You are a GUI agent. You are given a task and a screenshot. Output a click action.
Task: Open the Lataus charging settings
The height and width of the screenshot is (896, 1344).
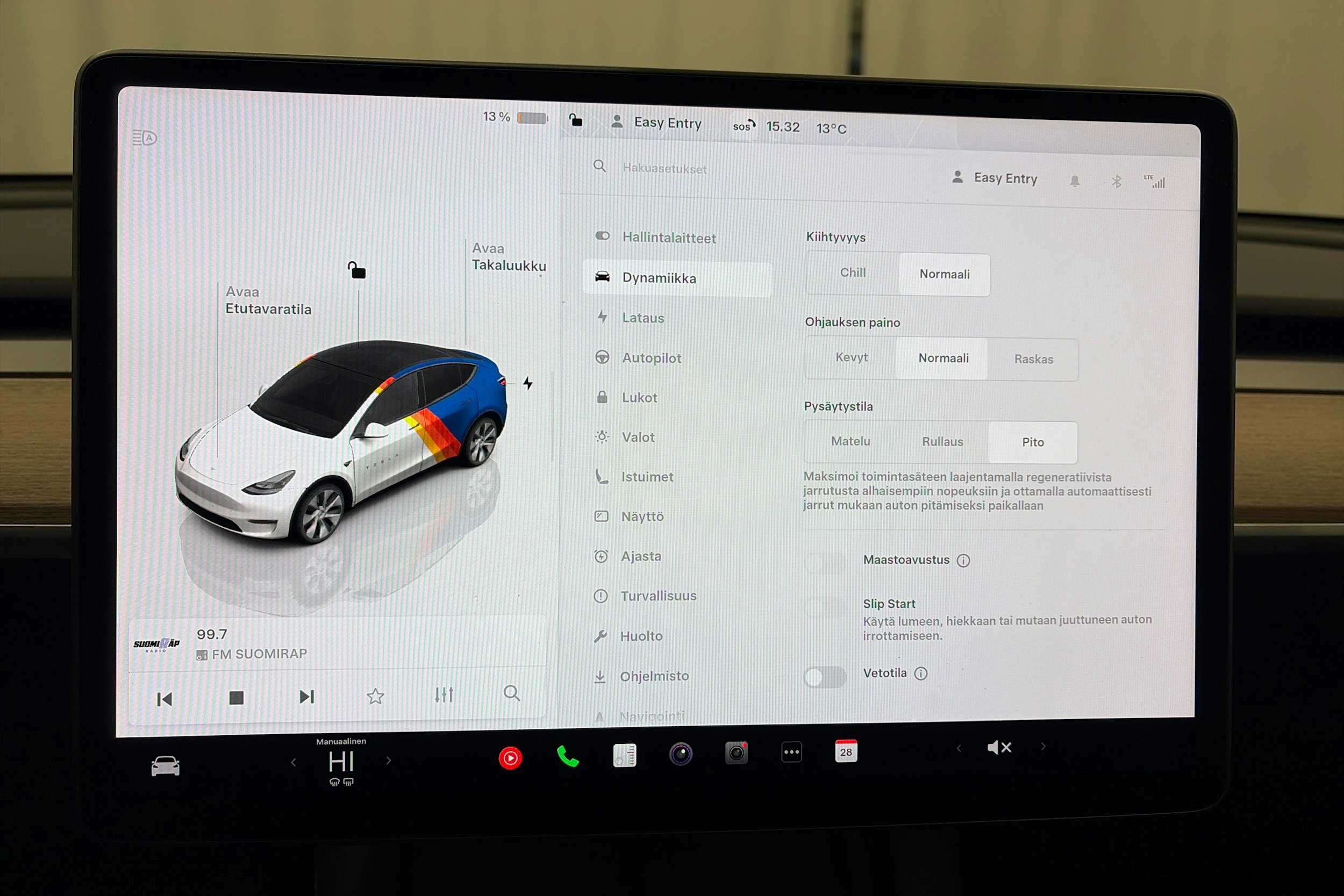click(643, 318)
